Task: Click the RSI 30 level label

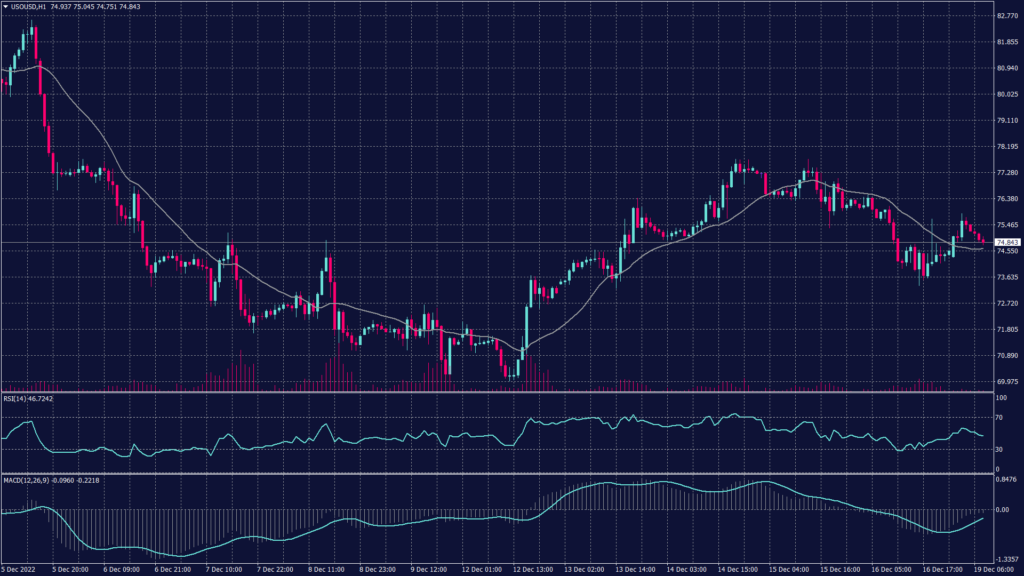Action: (999, 449)
